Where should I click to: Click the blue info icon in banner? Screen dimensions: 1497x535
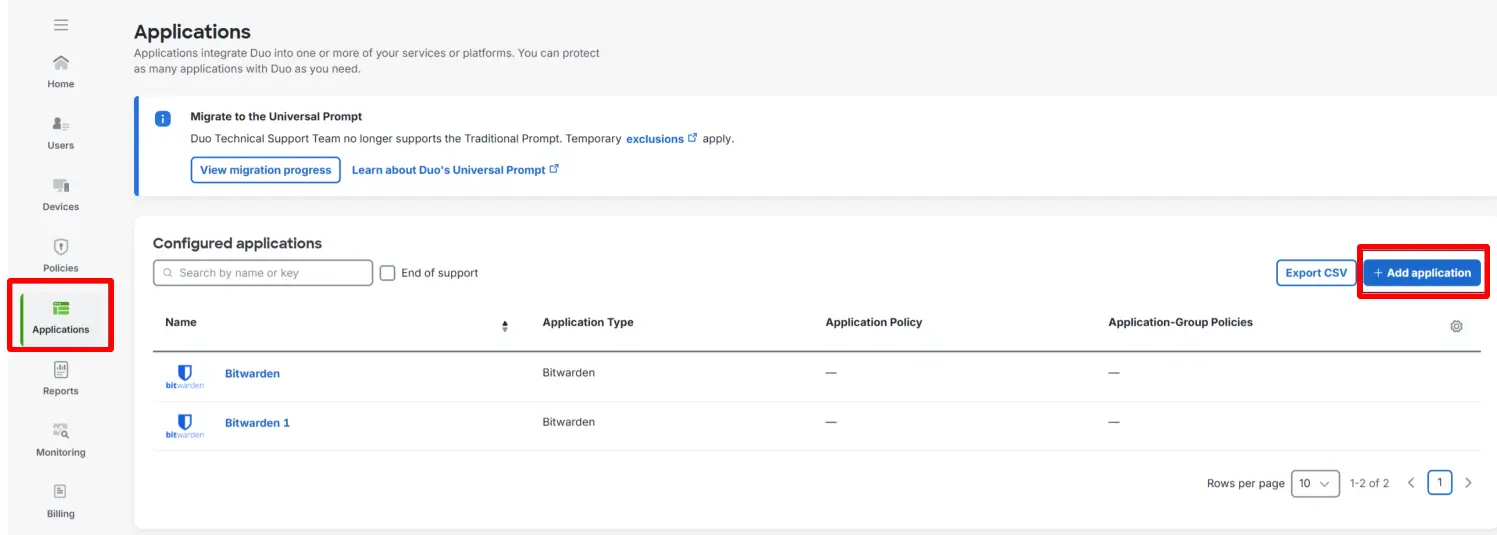(163, 119)
